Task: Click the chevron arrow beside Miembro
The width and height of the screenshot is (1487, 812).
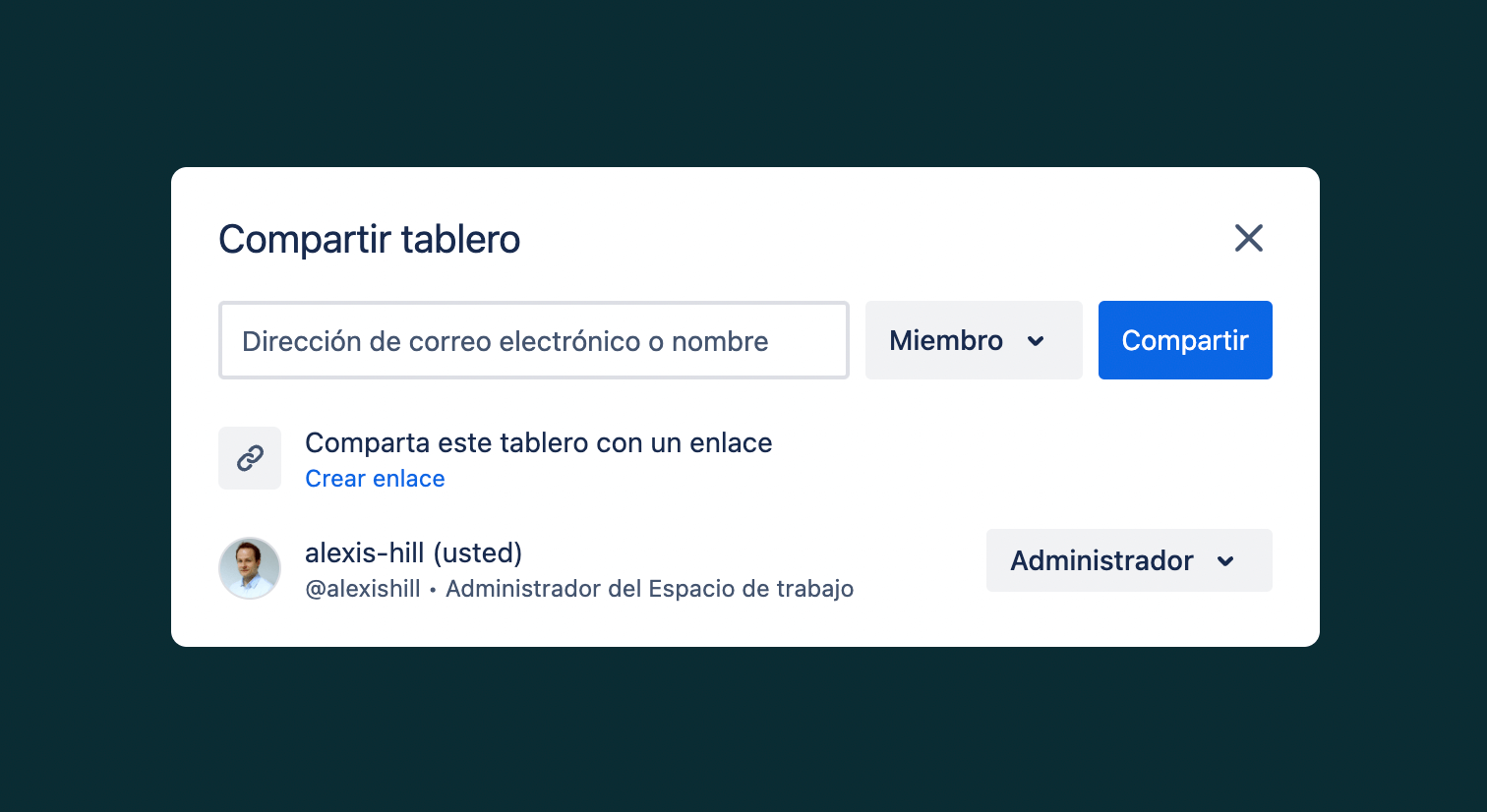Action: tap(1036, 341)
